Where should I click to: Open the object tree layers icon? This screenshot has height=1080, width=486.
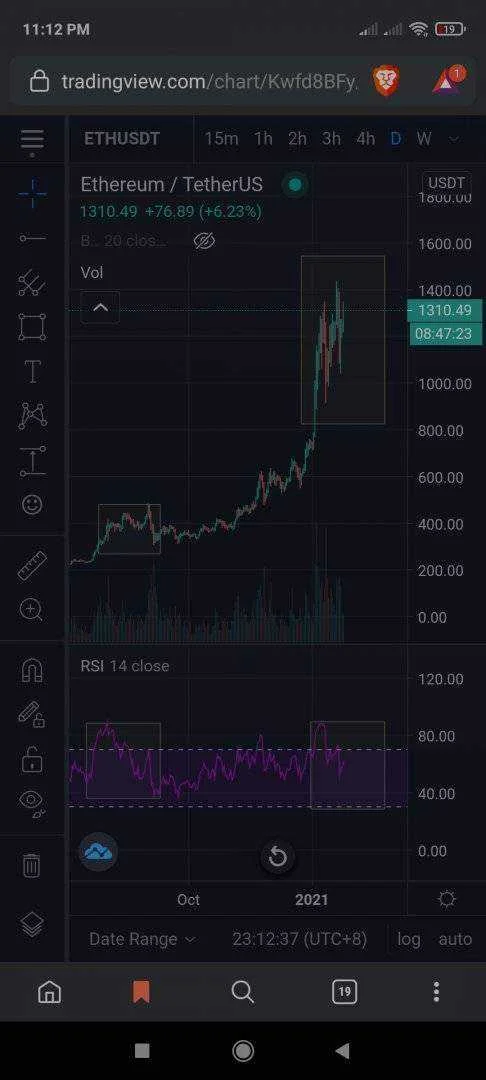coord(32,925)
